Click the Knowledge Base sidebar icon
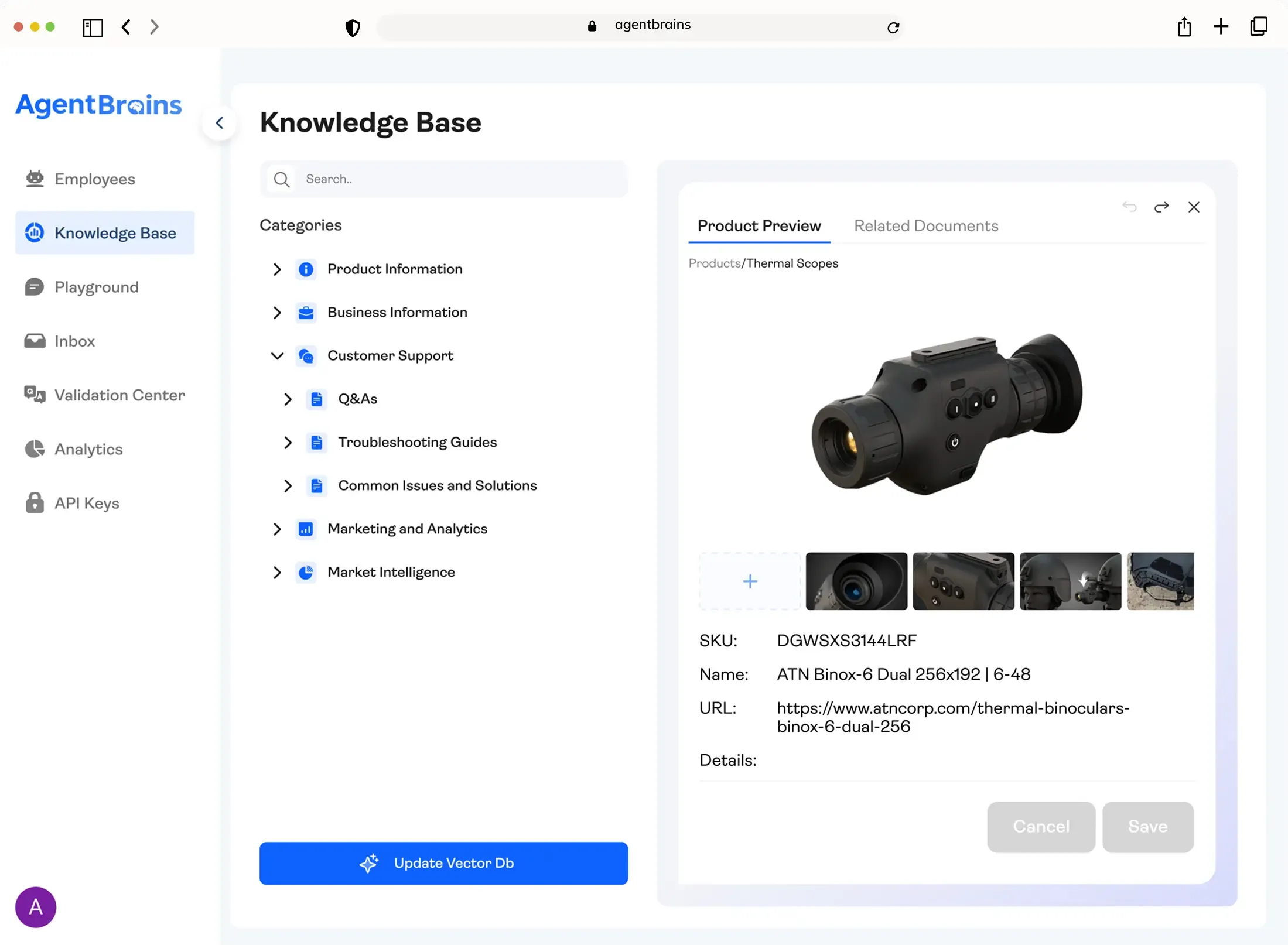 pyautogui.click(x=35, y=232)
